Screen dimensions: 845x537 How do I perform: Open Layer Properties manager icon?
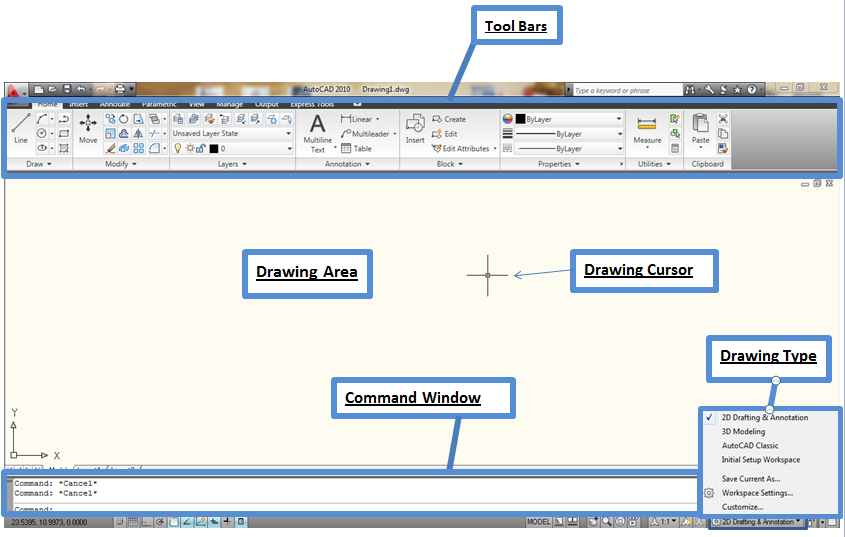pyautogui.click(x=178, y=119)
